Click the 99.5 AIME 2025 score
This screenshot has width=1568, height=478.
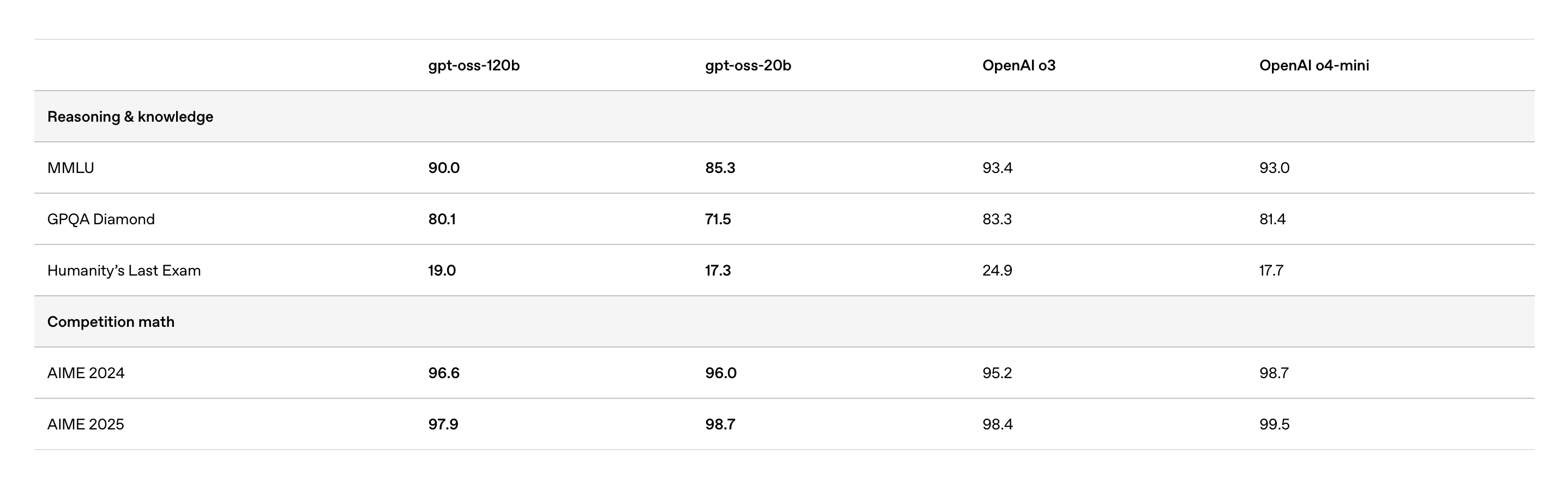pyautogui.click(x=1274, y=425)
